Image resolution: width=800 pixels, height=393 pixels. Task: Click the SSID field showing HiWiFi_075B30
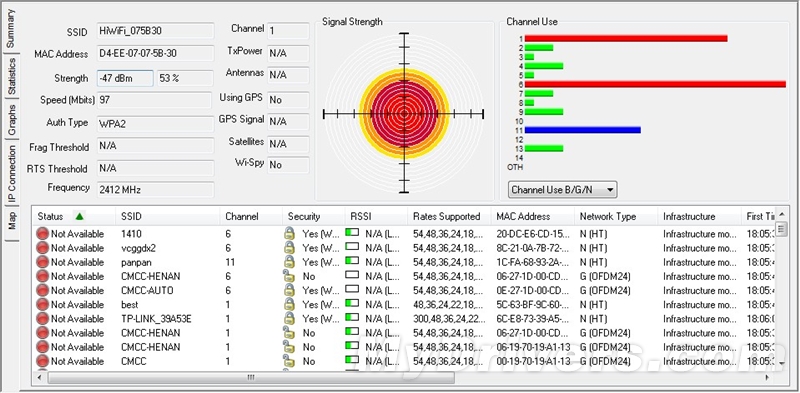155,31
